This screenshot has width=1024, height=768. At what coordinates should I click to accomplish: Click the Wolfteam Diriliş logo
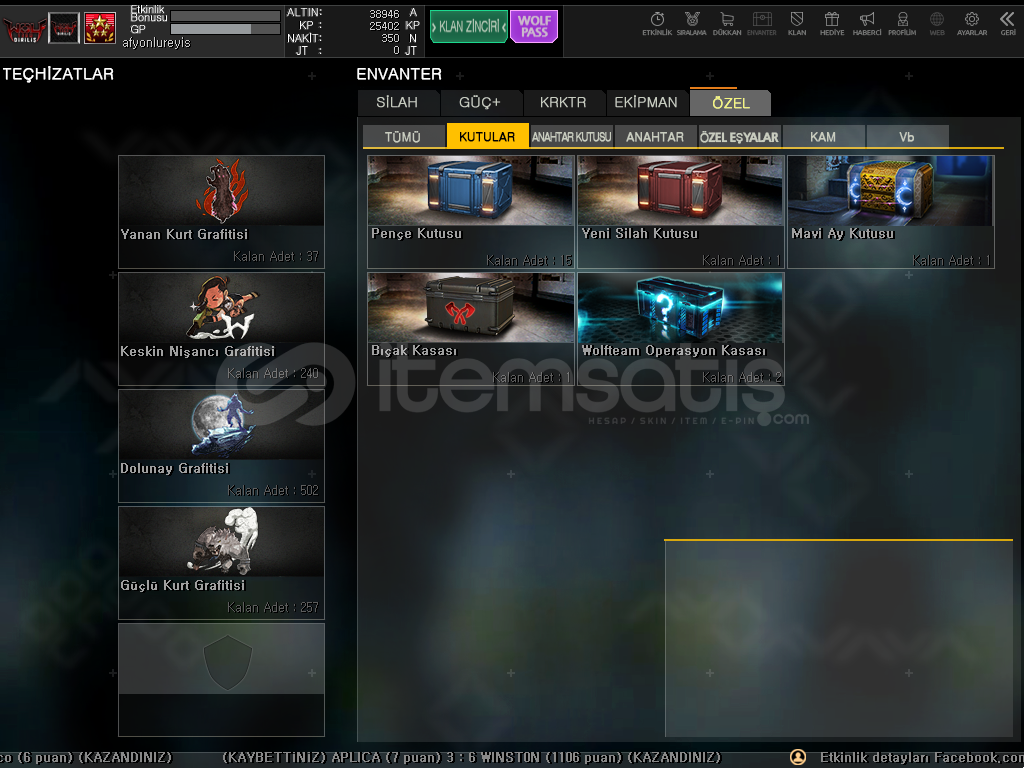pos(24,29)
